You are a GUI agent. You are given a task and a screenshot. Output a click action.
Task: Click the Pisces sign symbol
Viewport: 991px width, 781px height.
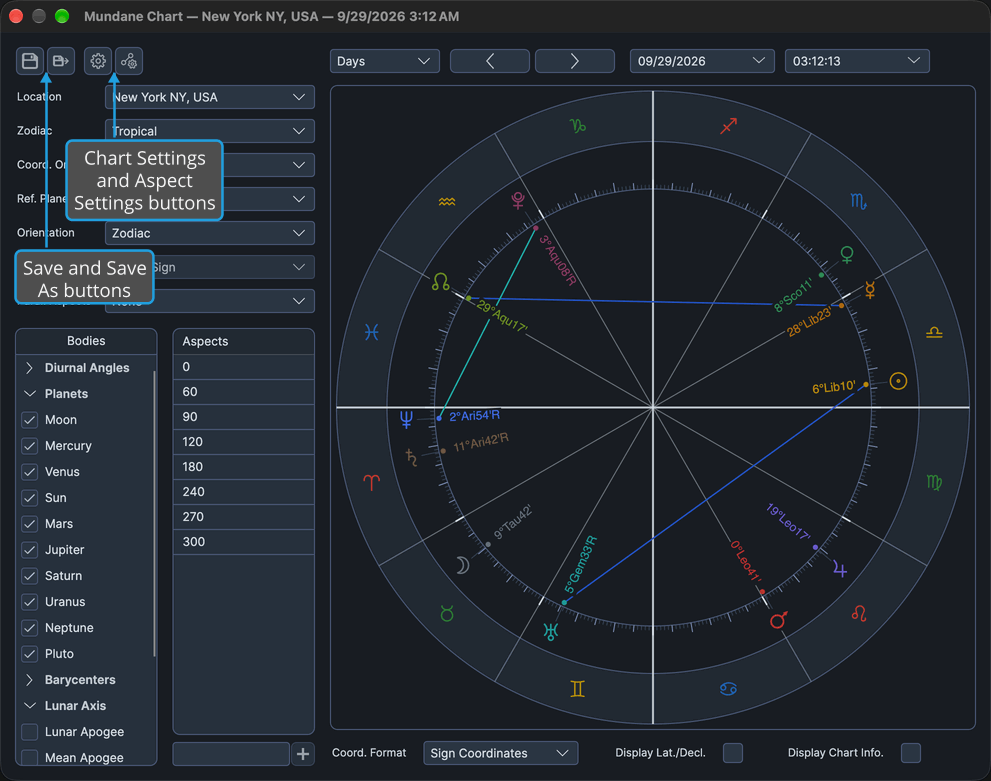(x=372, y=332)
